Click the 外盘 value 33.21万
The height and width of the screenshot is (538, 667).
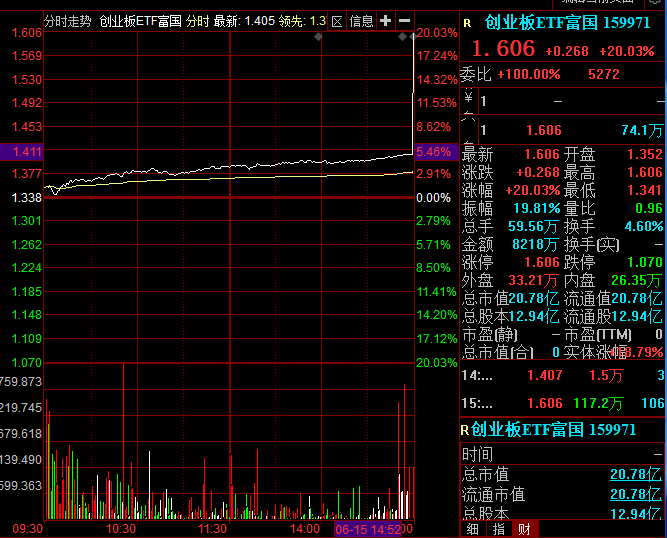pos(533,280)
